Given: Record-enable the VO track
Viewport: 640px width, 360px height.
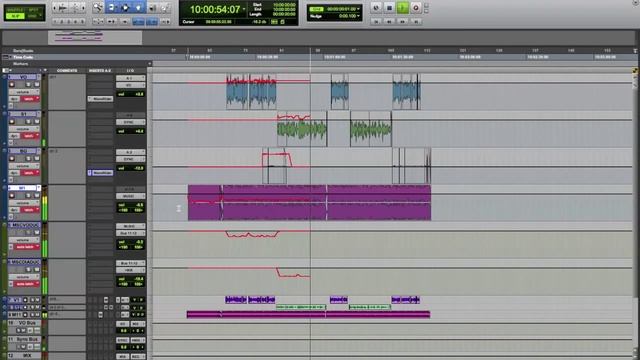Looking at the screenshot, I should 12,84.
